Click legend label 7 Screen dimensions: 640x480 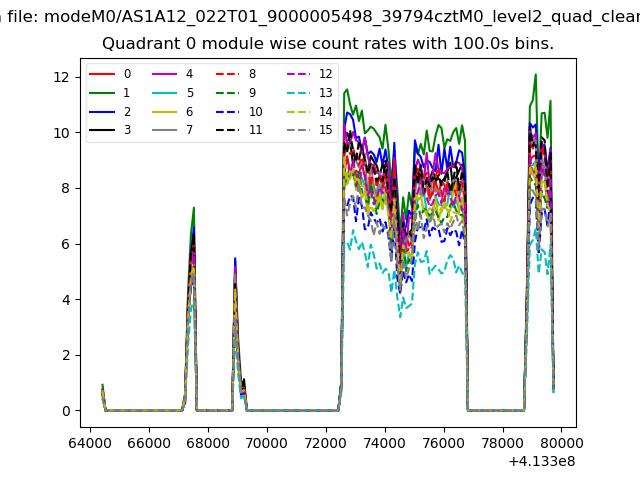190,130
